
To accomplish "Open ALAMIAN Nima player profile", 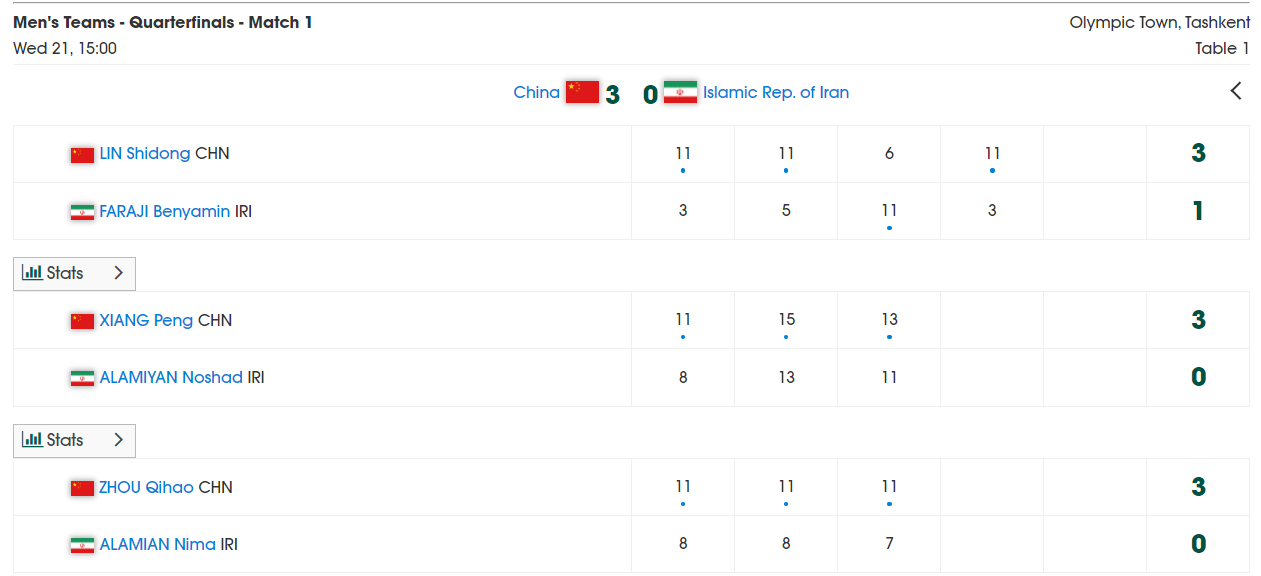I will [x=158, y=544].
